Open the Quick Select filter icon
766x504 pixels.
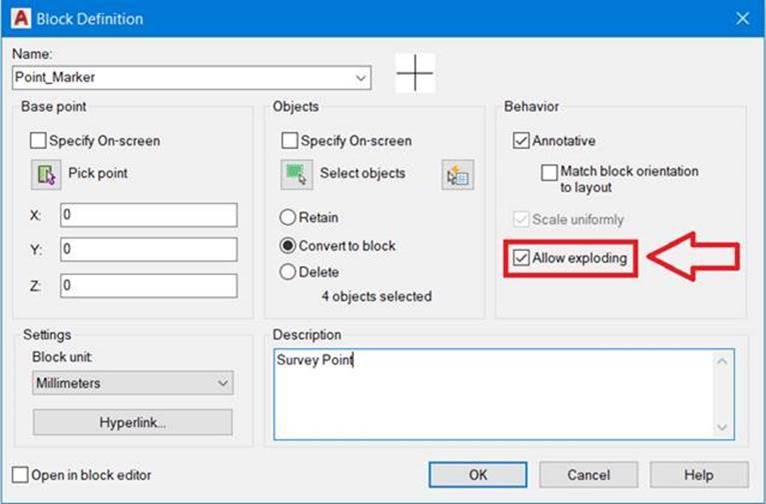[x=457, y=174]
